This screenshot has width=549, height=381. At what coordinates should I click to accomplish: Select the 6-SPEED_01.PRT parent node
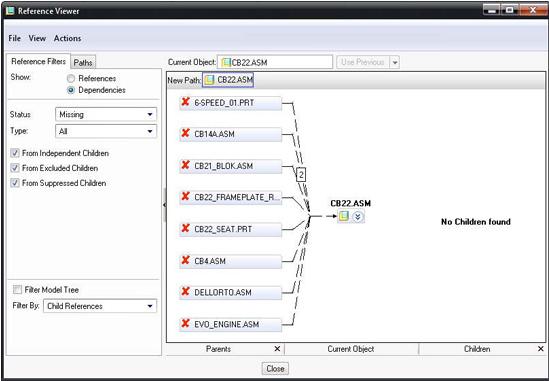pyautogui.click(x=231, y=103)
